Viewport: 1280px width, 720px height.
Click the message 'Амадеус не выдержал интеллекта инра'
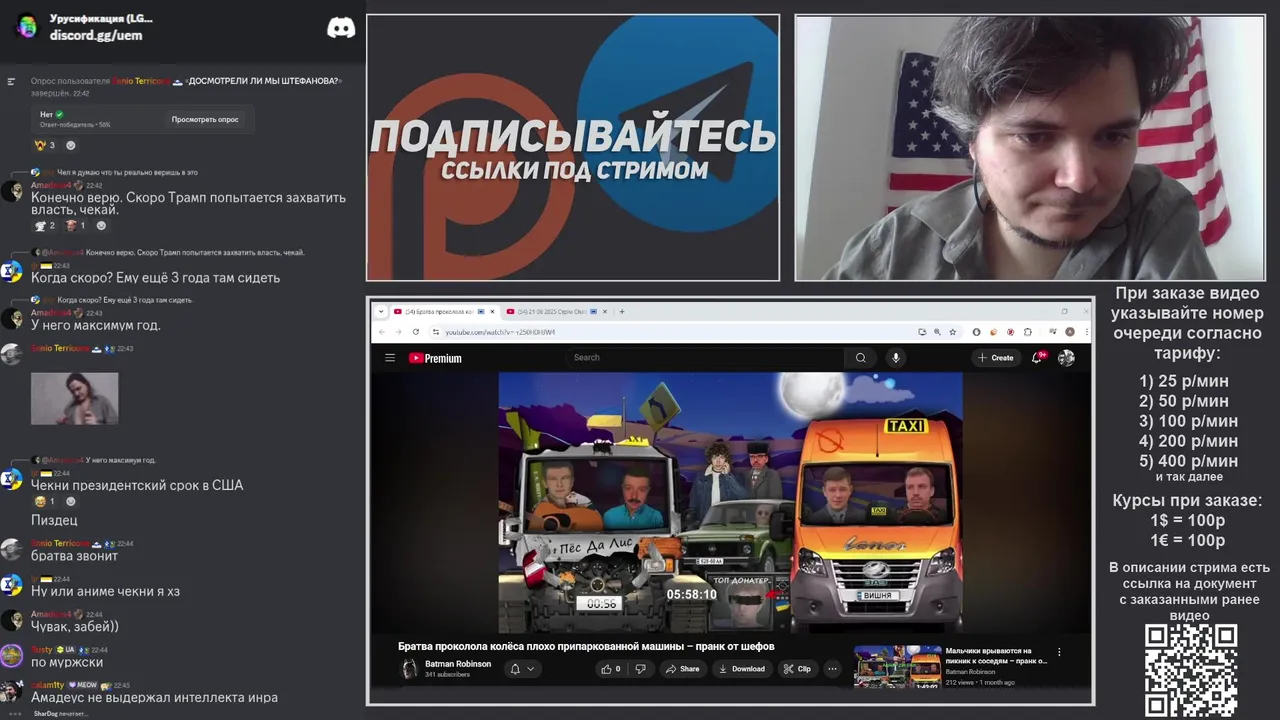154,698
